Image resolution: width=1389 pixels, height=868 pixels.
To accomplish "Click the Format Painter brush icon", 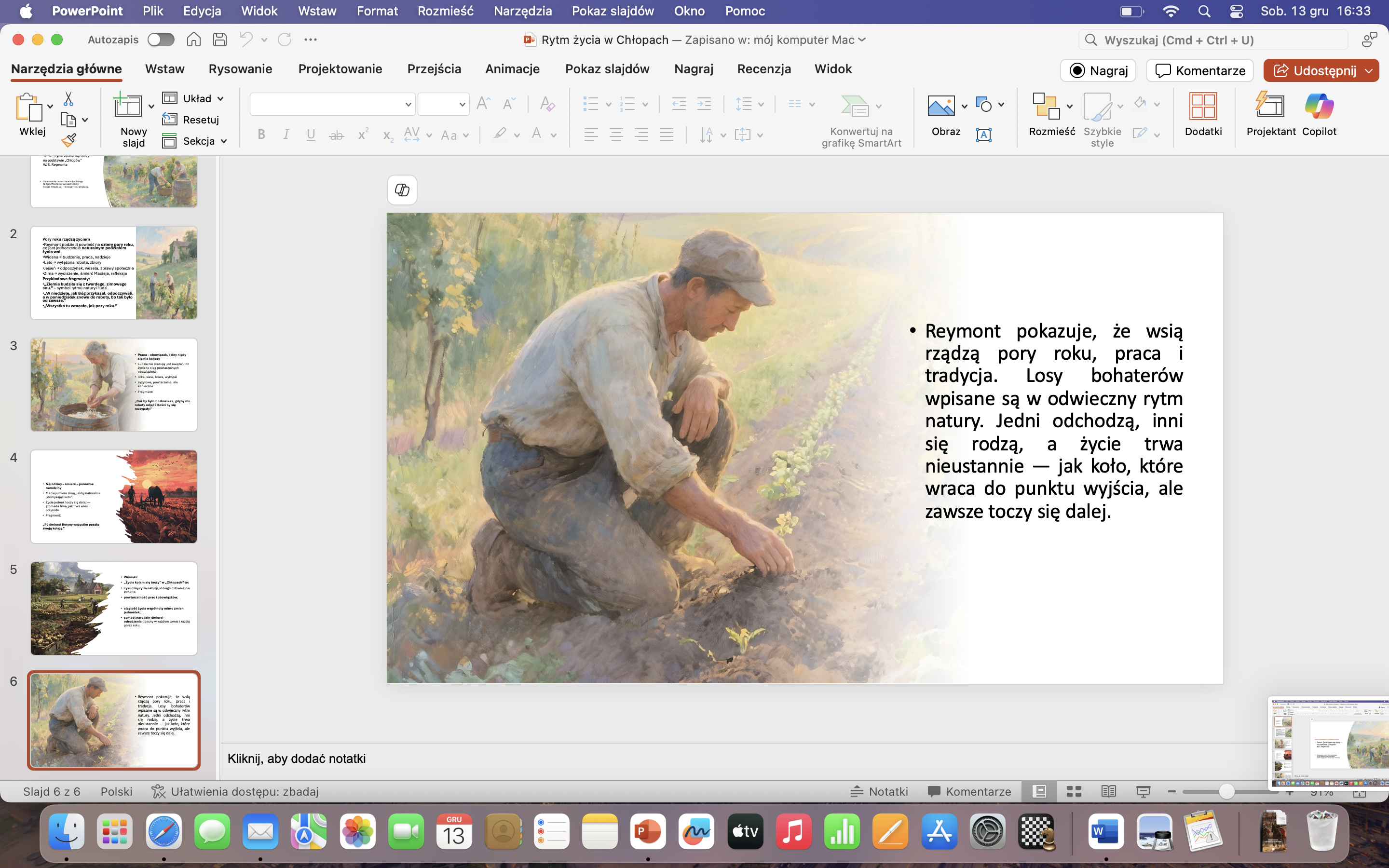I will (x=69, y=140).
